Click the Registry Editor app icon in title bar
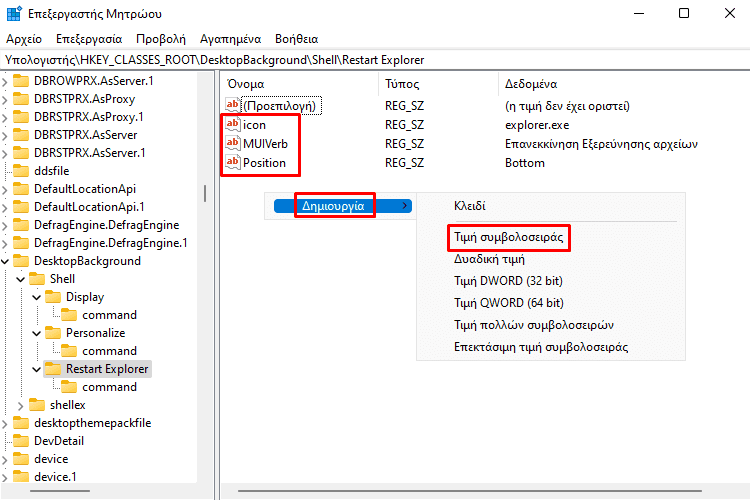Screen dimensions: 750x500 14,13
